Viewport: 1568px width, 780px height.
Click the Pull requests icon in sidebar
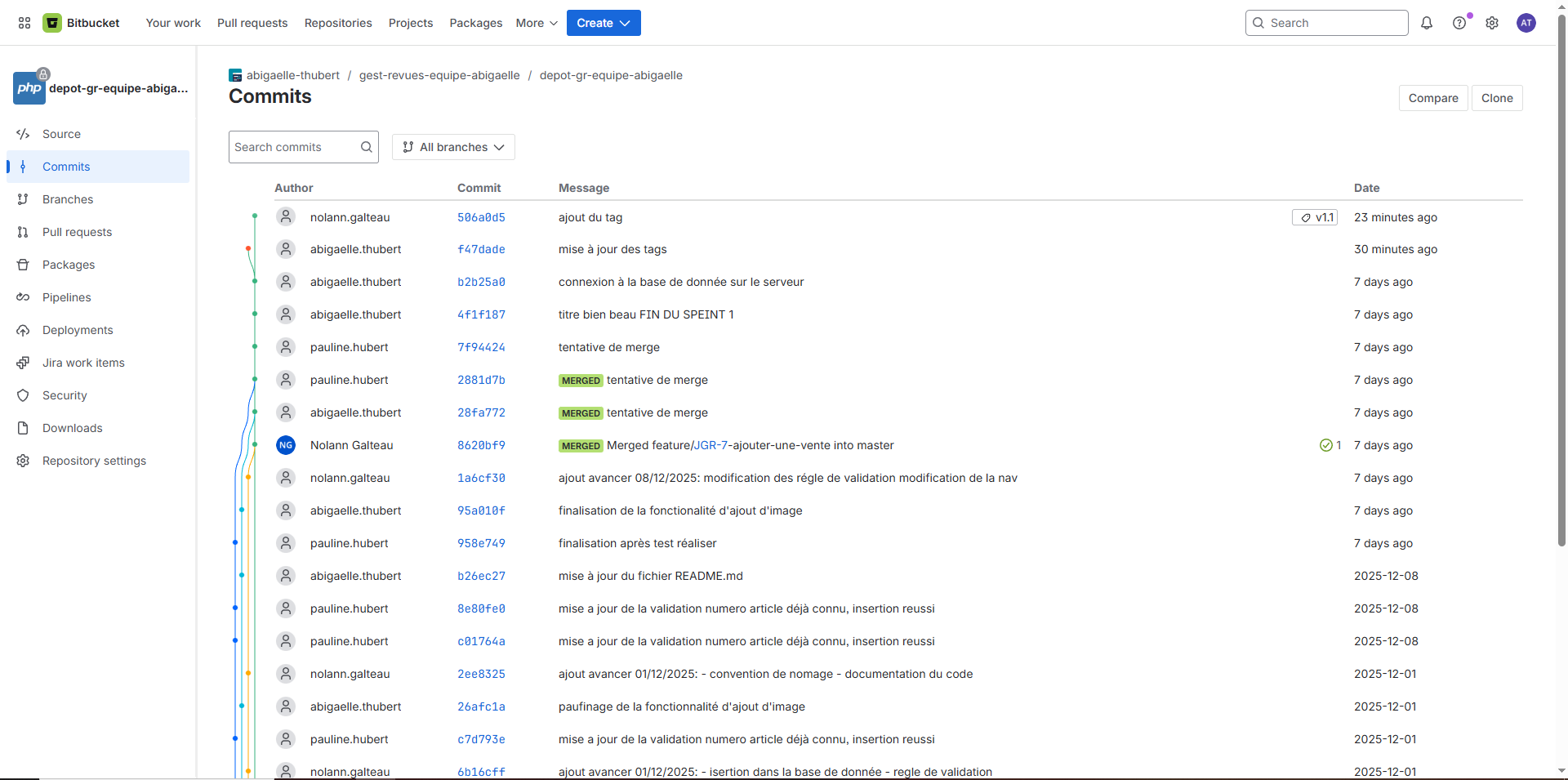click(23, 232)
